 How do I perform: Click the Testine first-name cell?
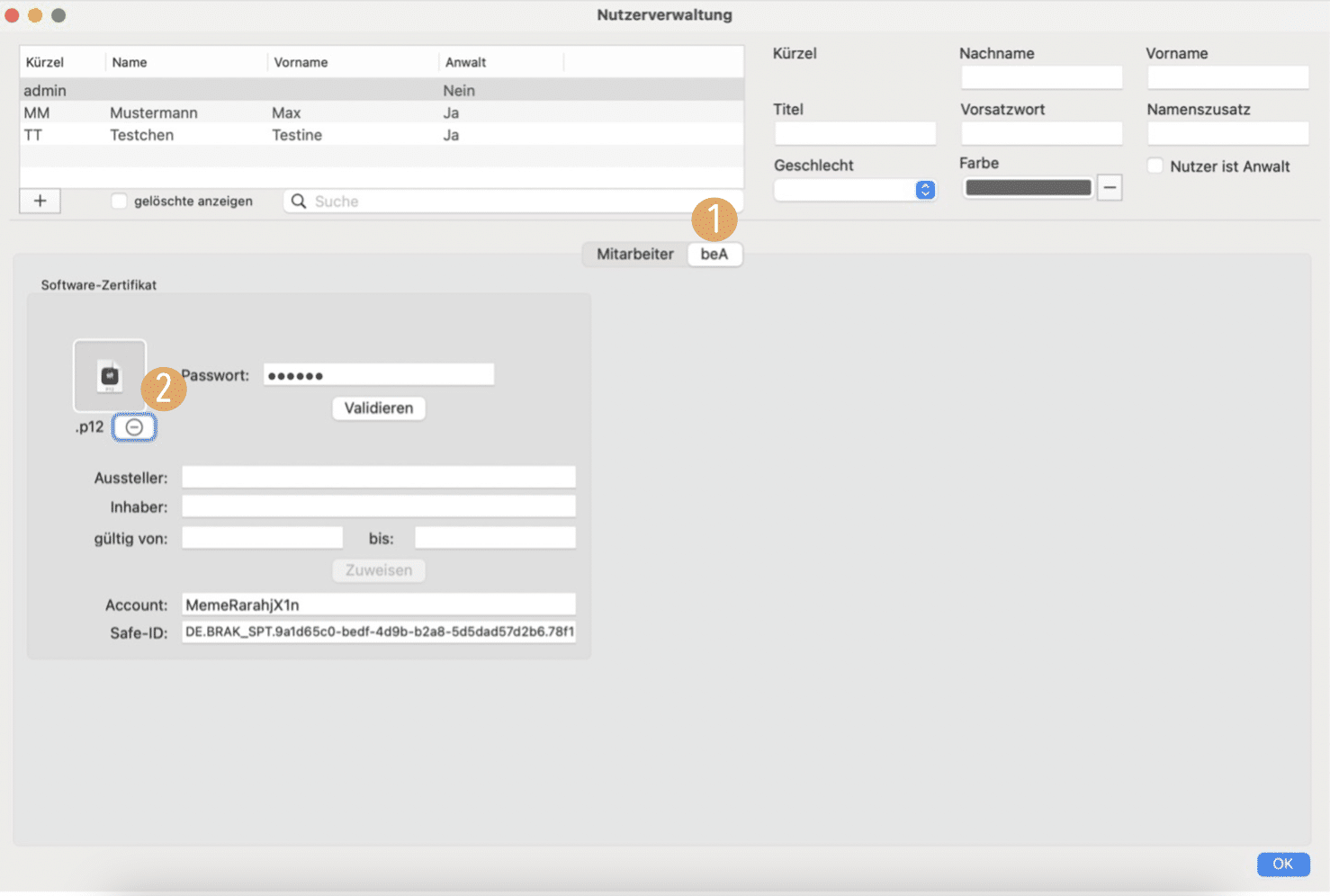coord(297,135)
